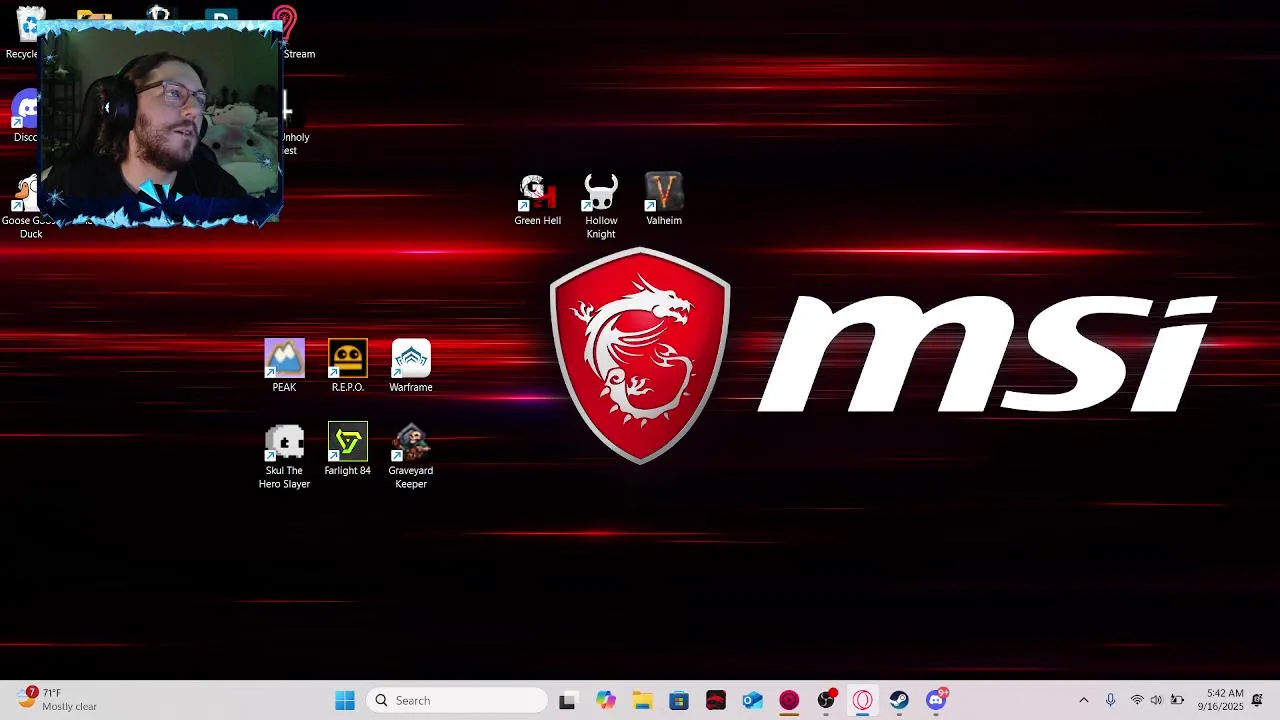Open Wi-Fi network settings in tray
Viewport: 1280px width, 720px height.
pos(1137,701)
